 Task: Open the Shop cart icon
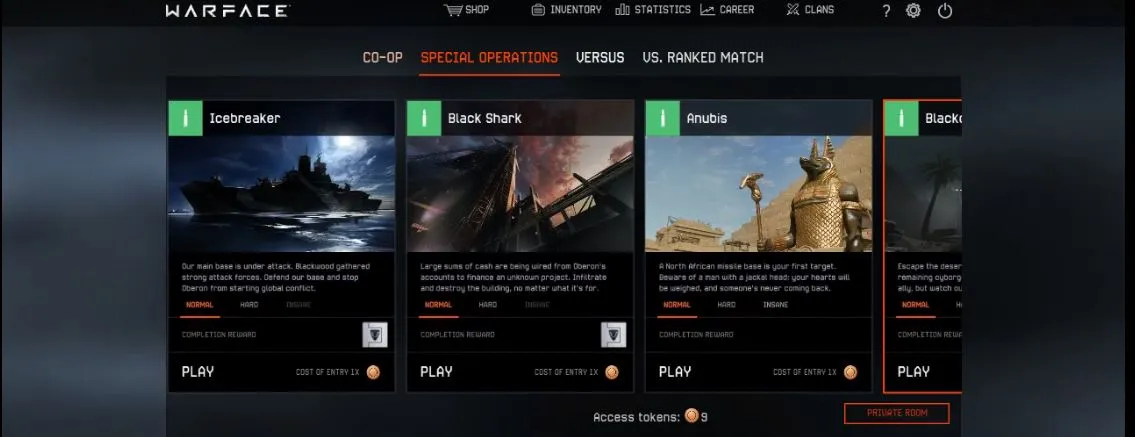pyautogui.click(x=453, y=10)
